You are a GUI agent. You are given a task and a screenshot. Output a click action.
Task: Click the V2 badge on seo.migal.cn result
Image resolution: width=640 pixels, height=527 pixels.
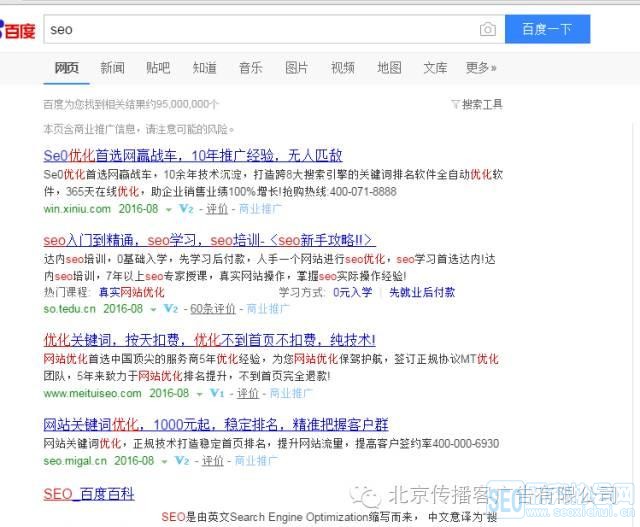click(x=182, y=460)
